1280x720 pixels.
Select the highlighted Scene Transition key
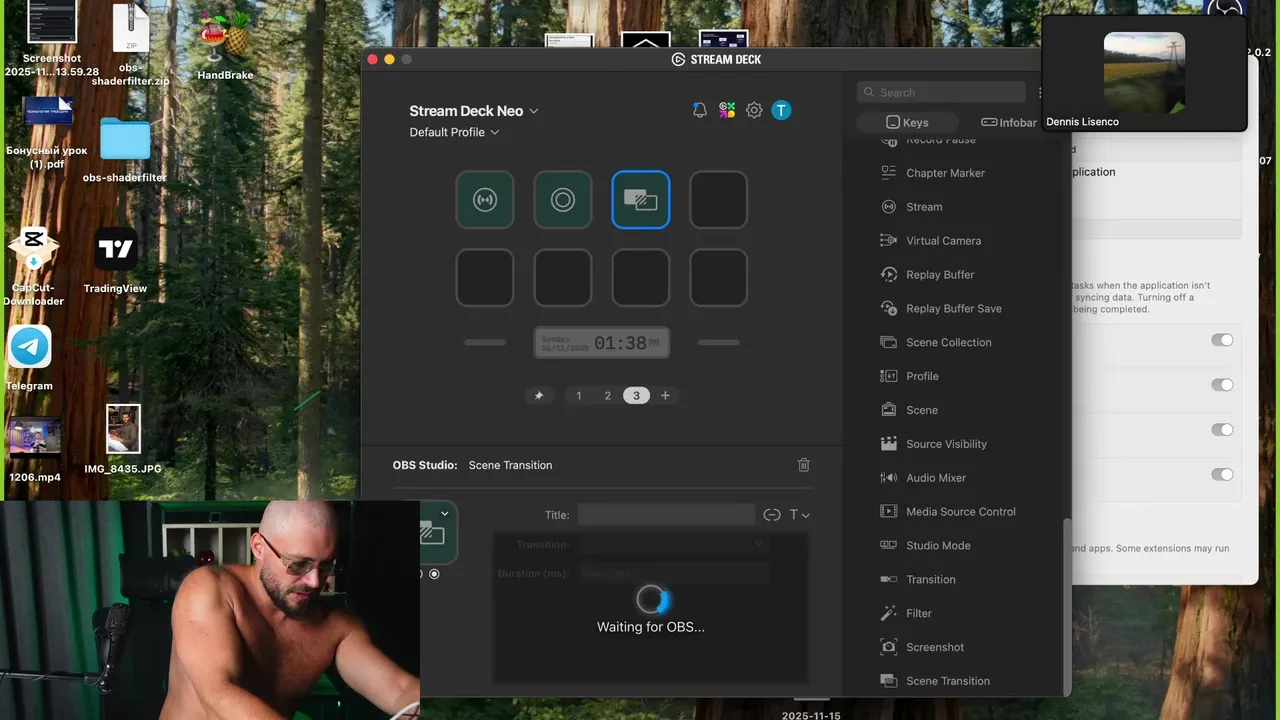coord(641,200)
